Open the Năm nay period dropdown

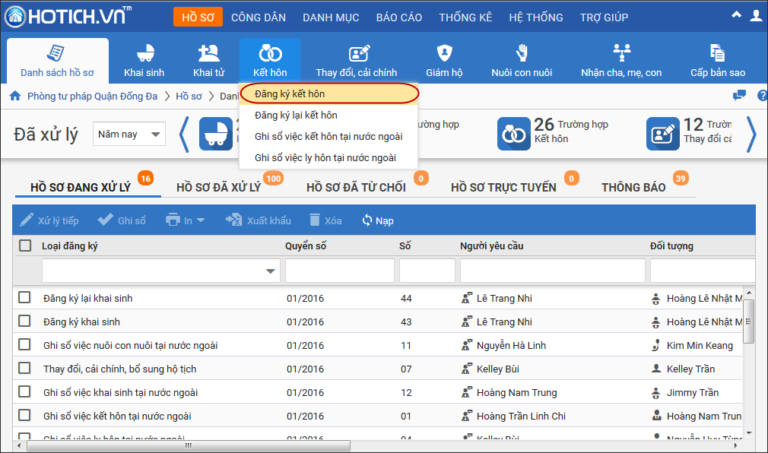129,134
